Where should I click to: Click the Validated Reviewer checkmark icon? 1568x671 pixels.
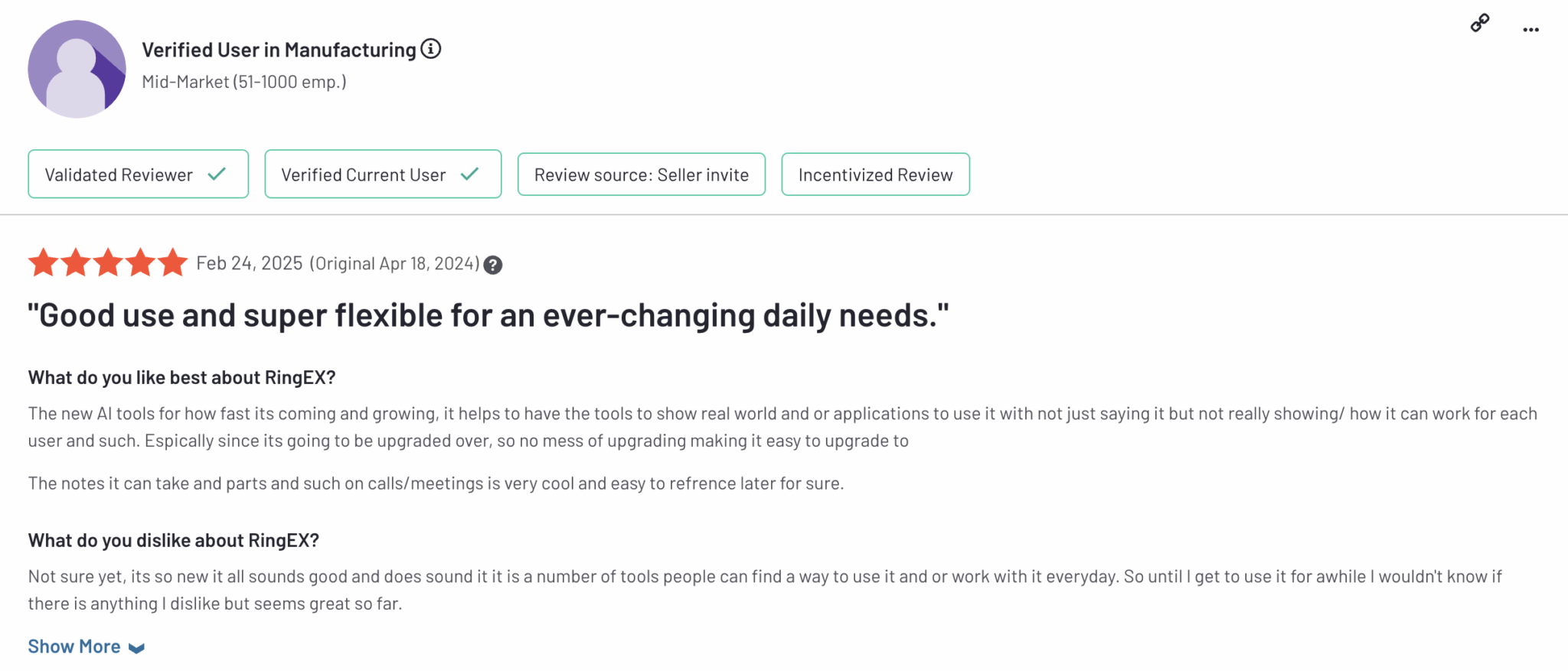coord(217,174)
